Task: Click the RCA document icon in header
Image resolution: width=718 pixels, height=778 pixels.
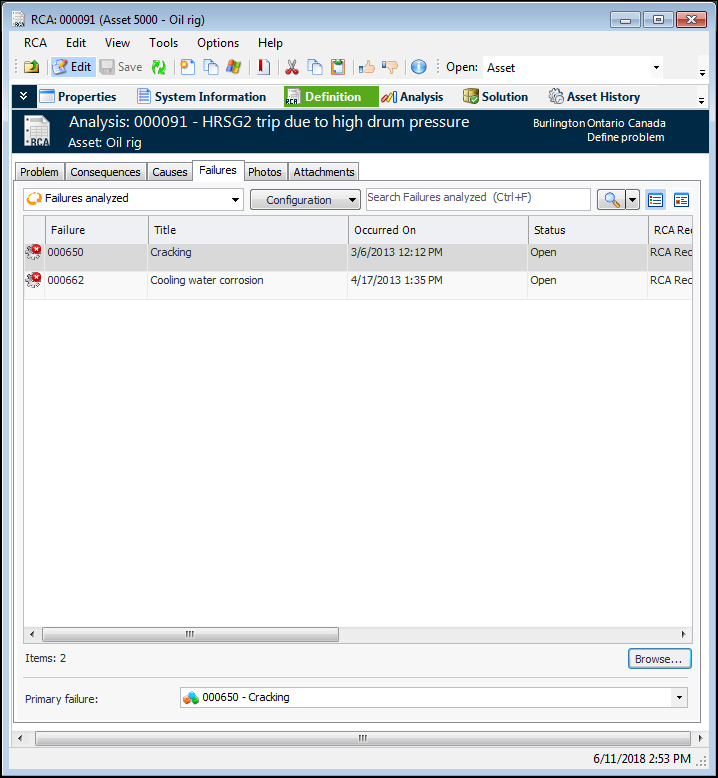Action: [38, 131]
